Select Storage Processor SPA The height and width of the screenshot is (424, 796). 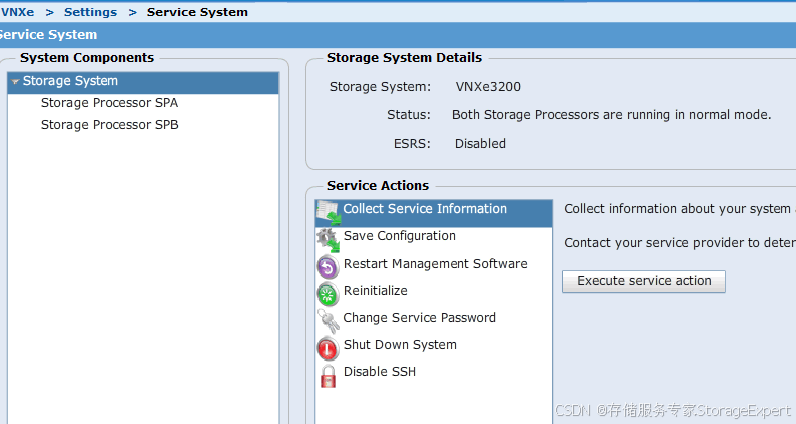(109, 103)
